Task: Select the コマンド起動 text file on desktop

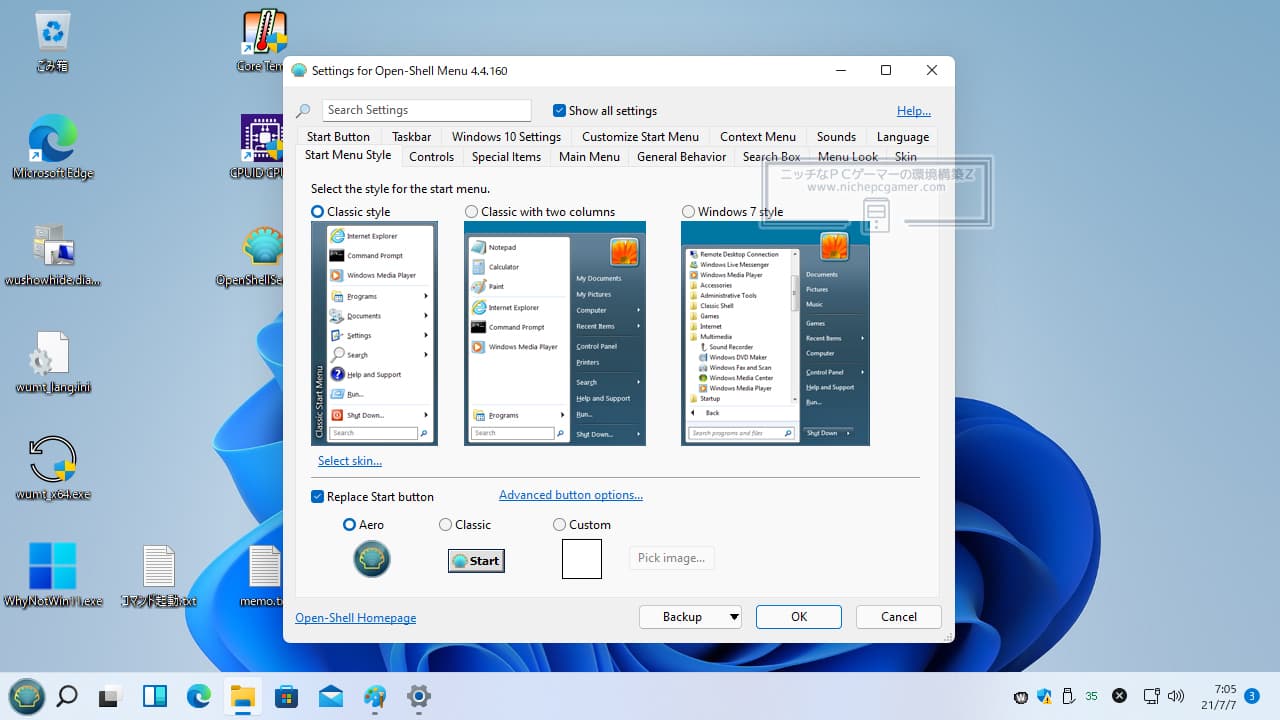Action: (158, 575)
